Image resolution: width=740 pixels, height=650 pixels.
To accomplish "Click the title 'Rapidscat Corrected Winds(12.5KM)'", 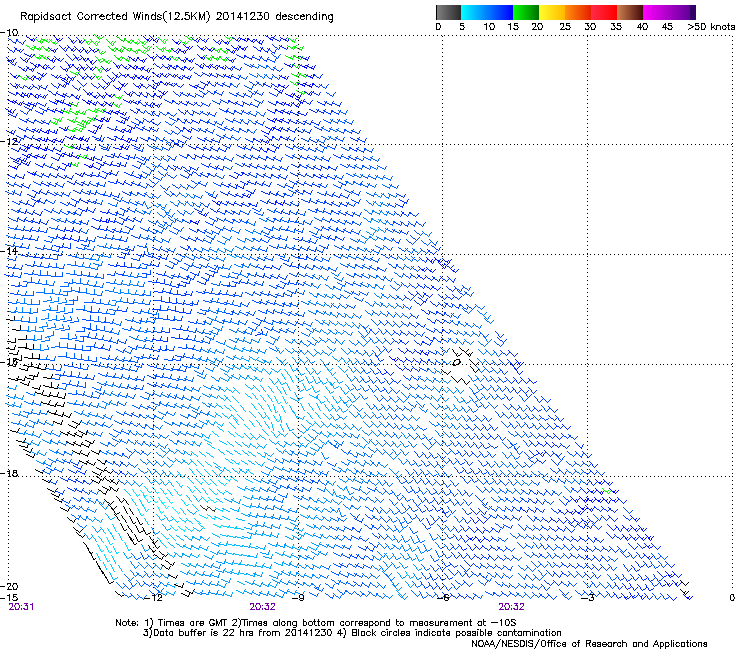I will point(115,17).
